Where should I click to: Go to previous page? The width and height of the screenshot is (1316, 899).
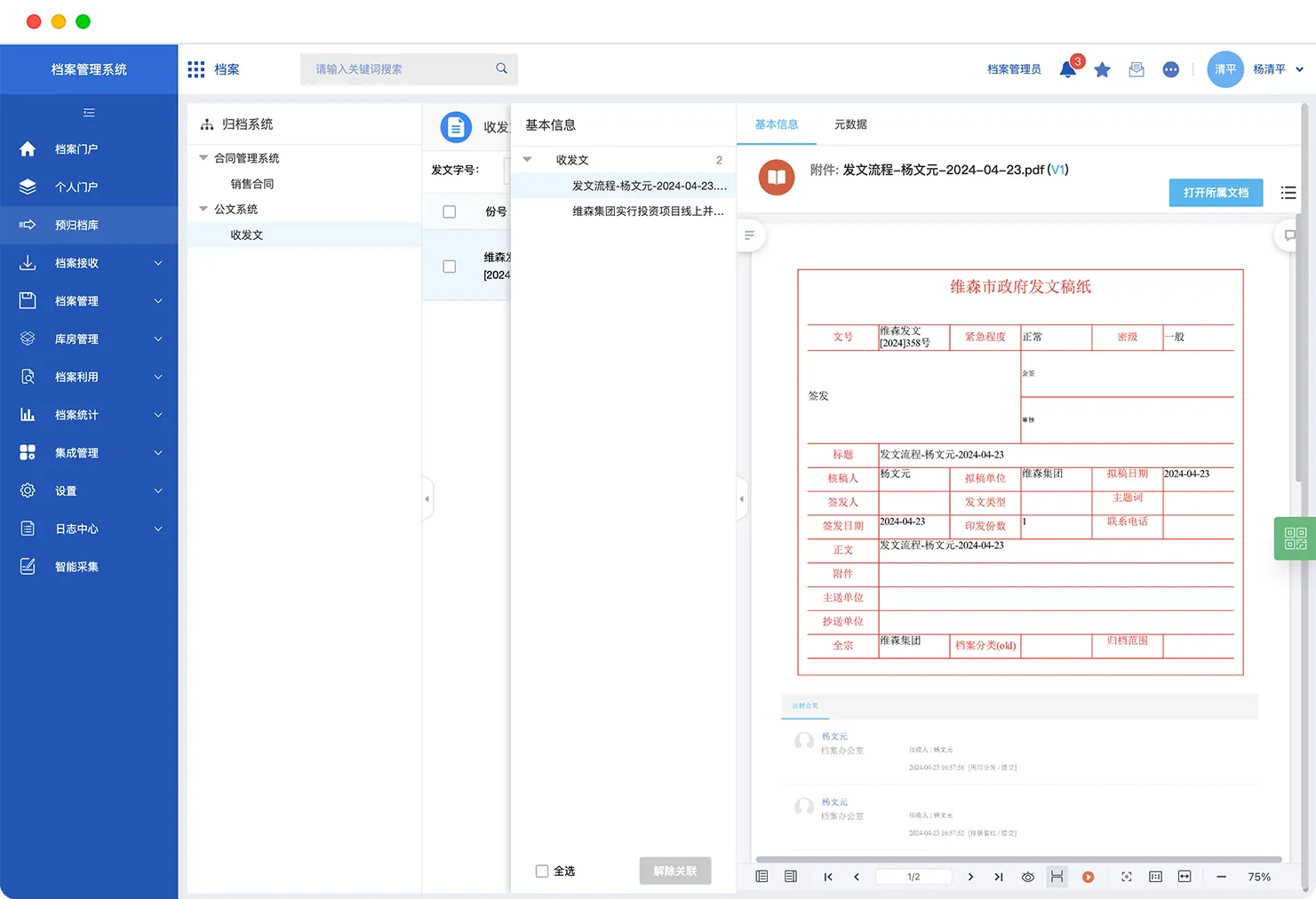pos(857,877)
